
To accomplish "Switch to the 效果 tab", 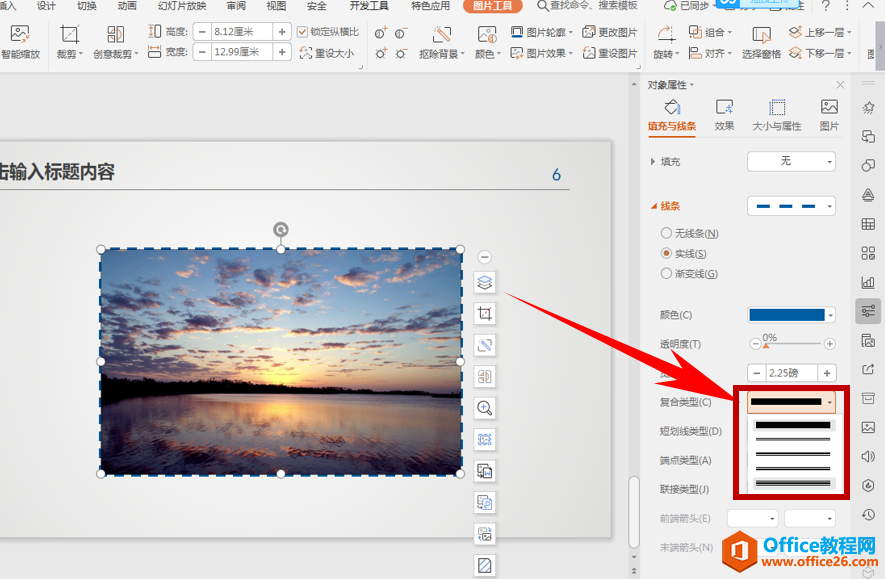I will point(724,115).
